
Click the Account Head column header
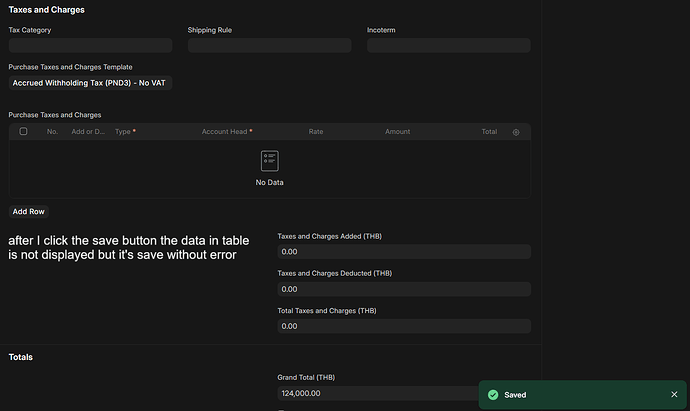(x=227, y=132)
